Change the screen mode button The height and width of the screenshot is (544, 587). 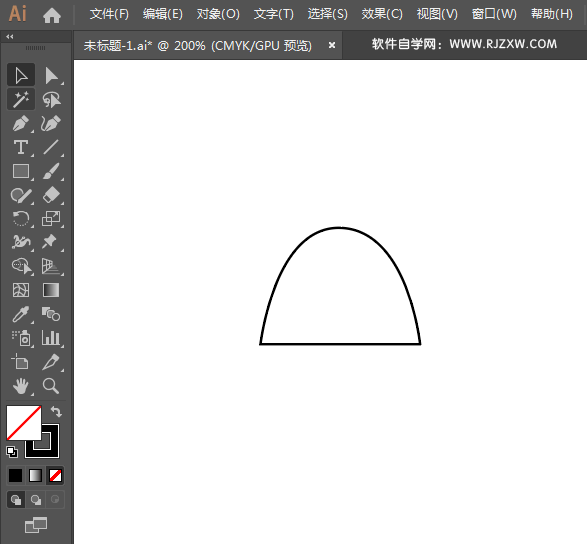(36, 525)
